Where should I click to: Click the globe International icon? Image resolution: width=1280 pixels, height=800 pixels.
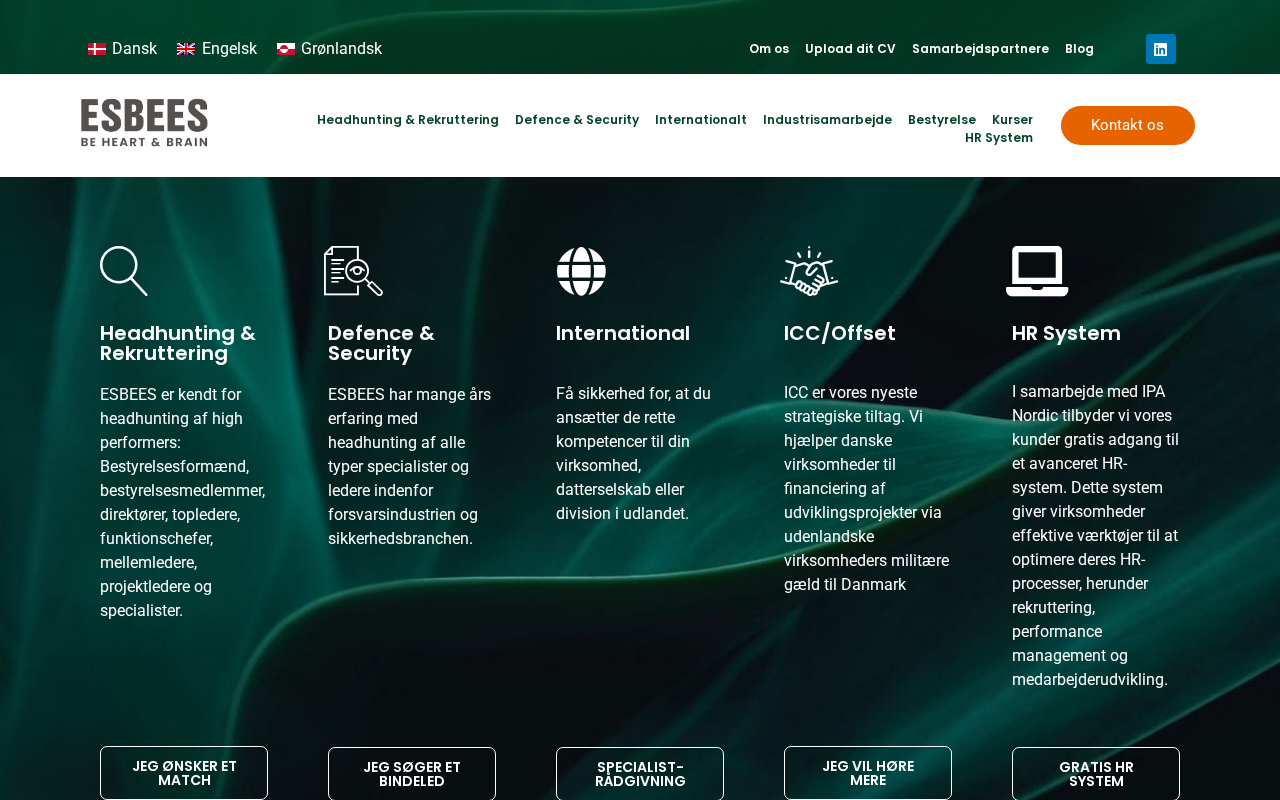click(581, 271)
